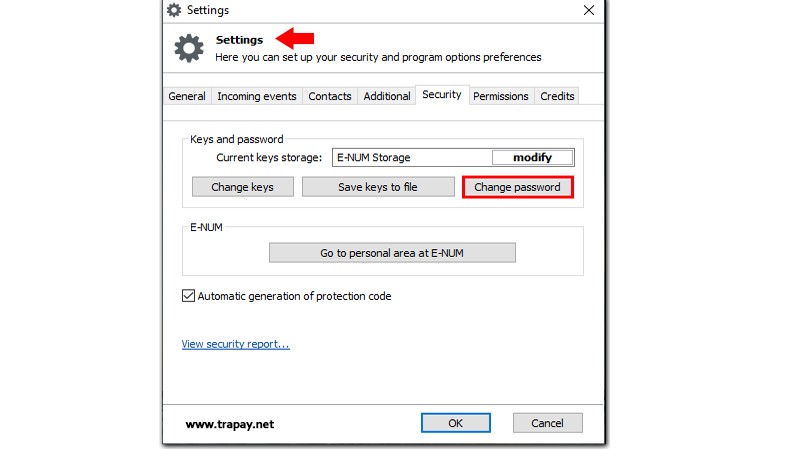Click the Change password button
The height and width of the screenshot is (450, 800).
coord(517,187)
